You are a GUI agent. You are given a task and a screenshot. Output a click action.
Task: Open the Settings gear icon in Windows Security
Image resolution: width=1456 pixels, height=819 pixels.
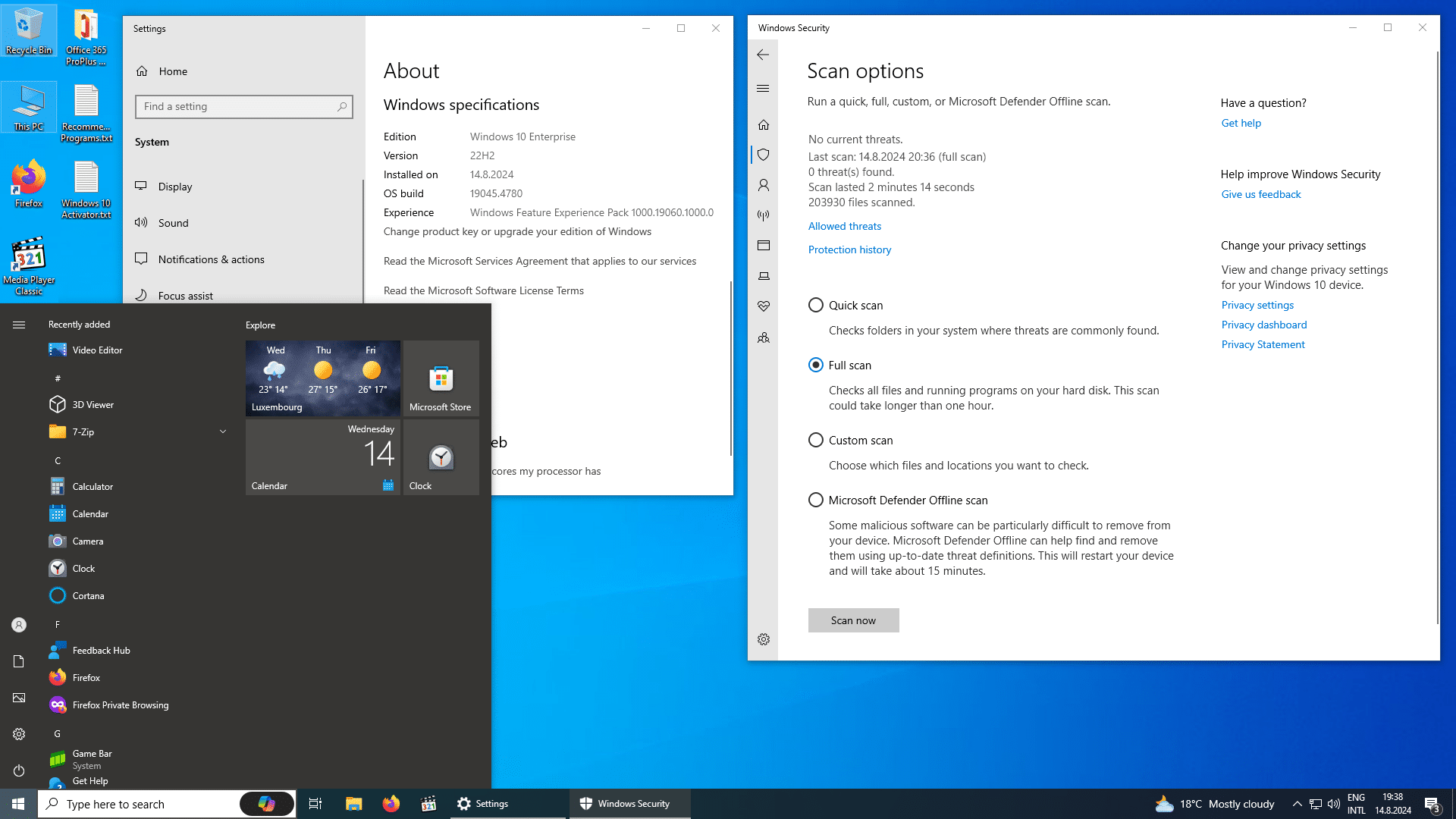[x=763, y=639]
